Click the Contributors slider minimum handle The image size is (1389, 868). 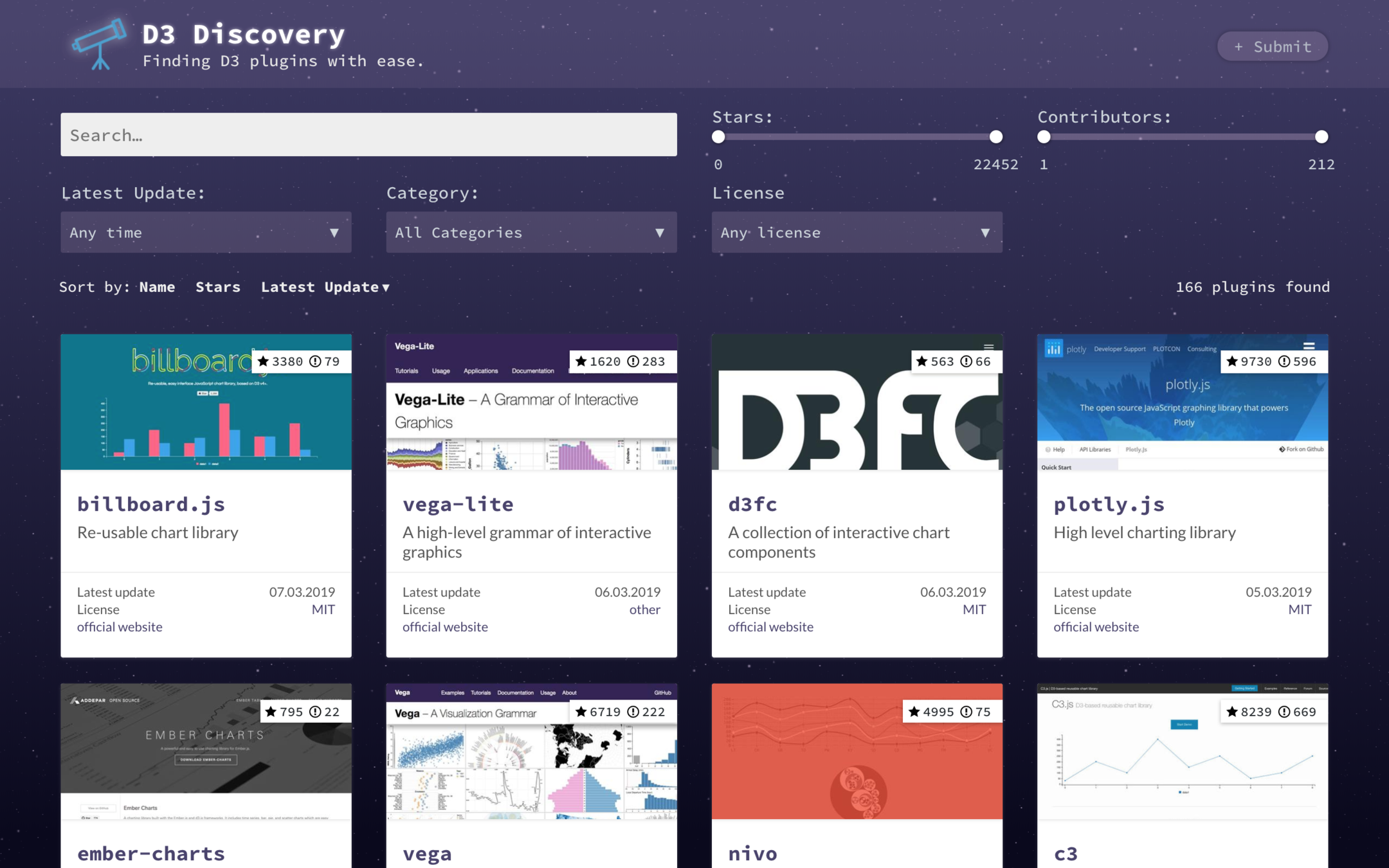click(1044, 137)
